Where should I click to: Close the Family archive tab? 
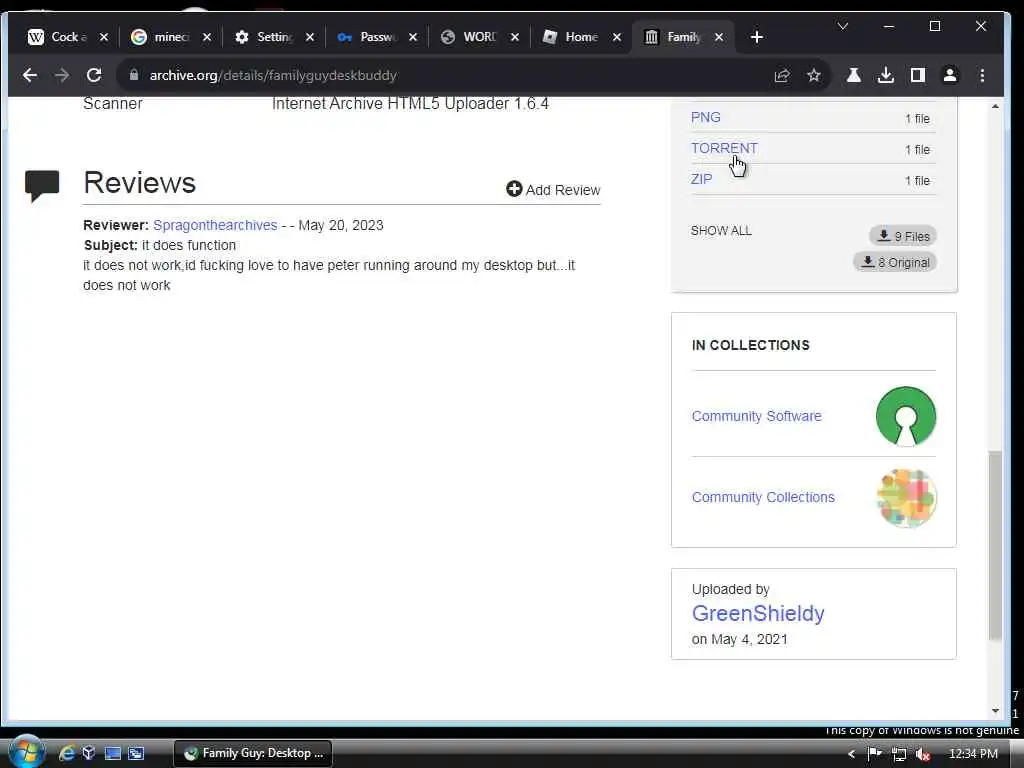point(719,37)
